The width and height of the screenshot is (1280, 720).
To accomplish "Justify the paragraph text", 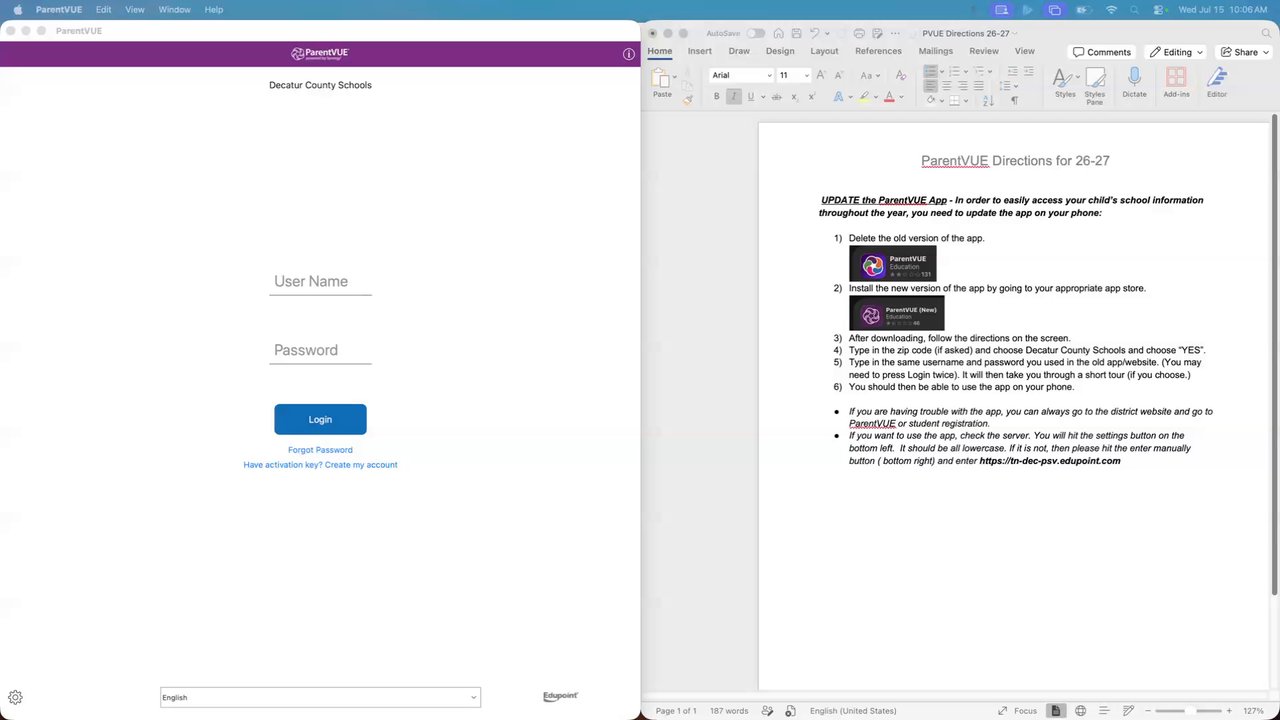I will (x=978, y=87).
